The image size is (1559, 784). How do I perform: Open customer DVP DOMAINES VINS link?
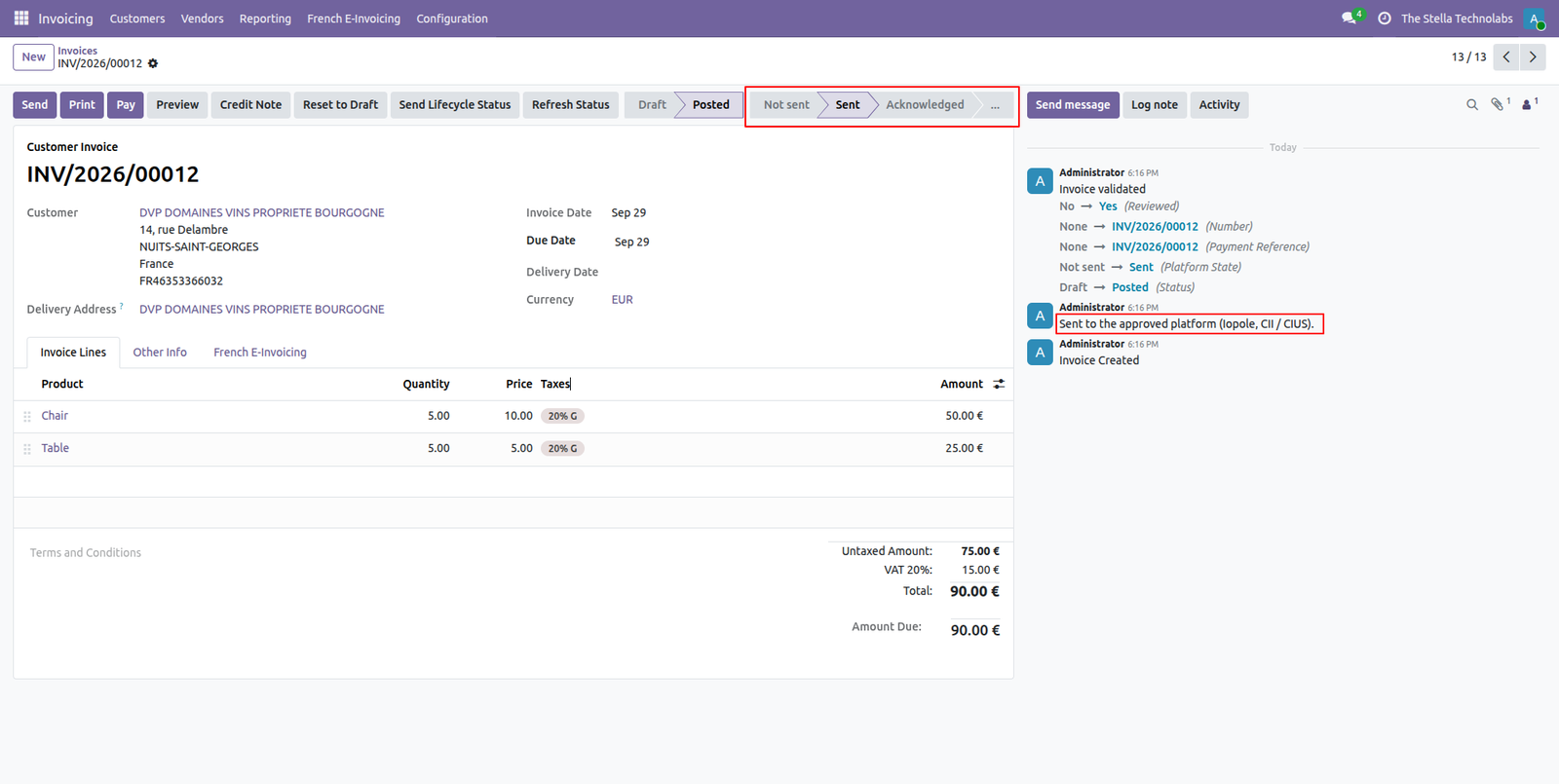pyautogui.click(x=262, y=212)
